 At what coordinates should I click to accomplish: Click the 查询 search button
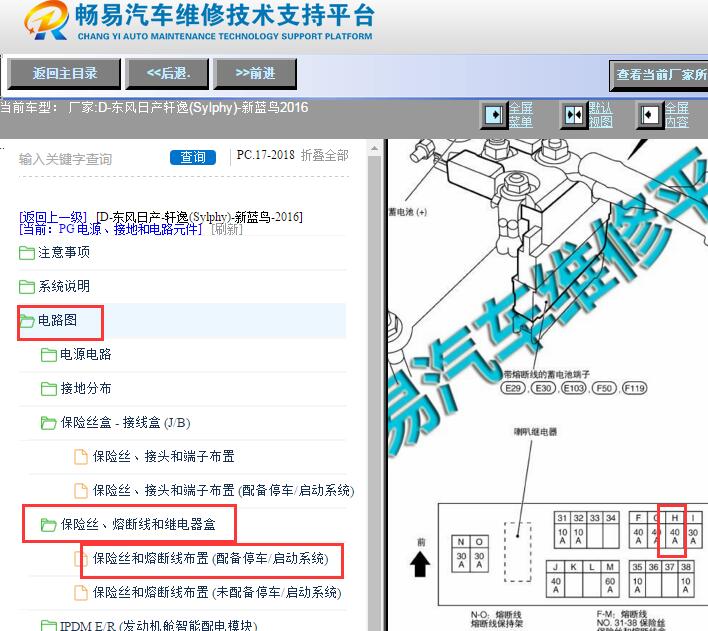(193, 157)
